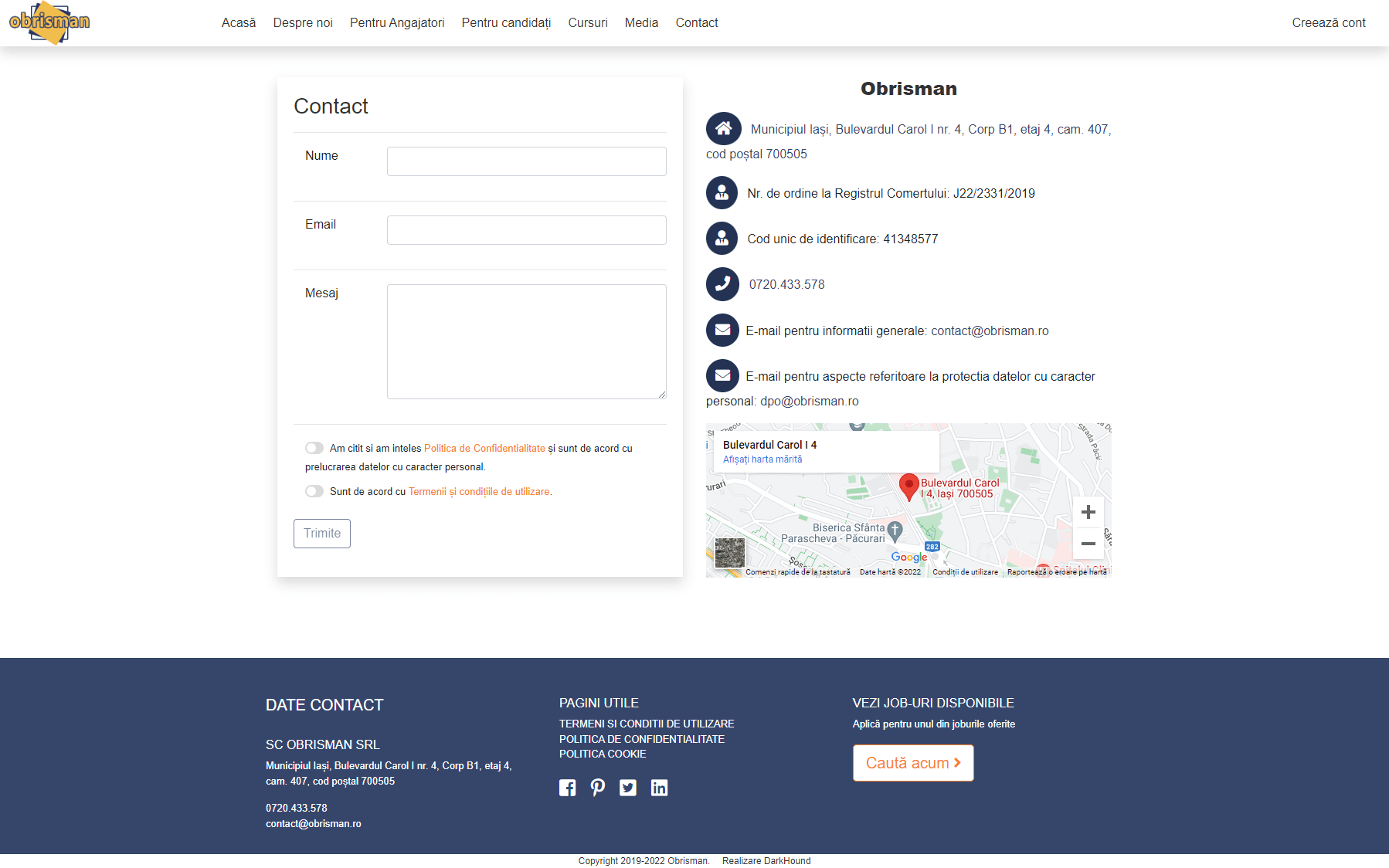Click the 0720.433.578 phone number in contact info
The image size is (1389, 868).
coord(786,284)
